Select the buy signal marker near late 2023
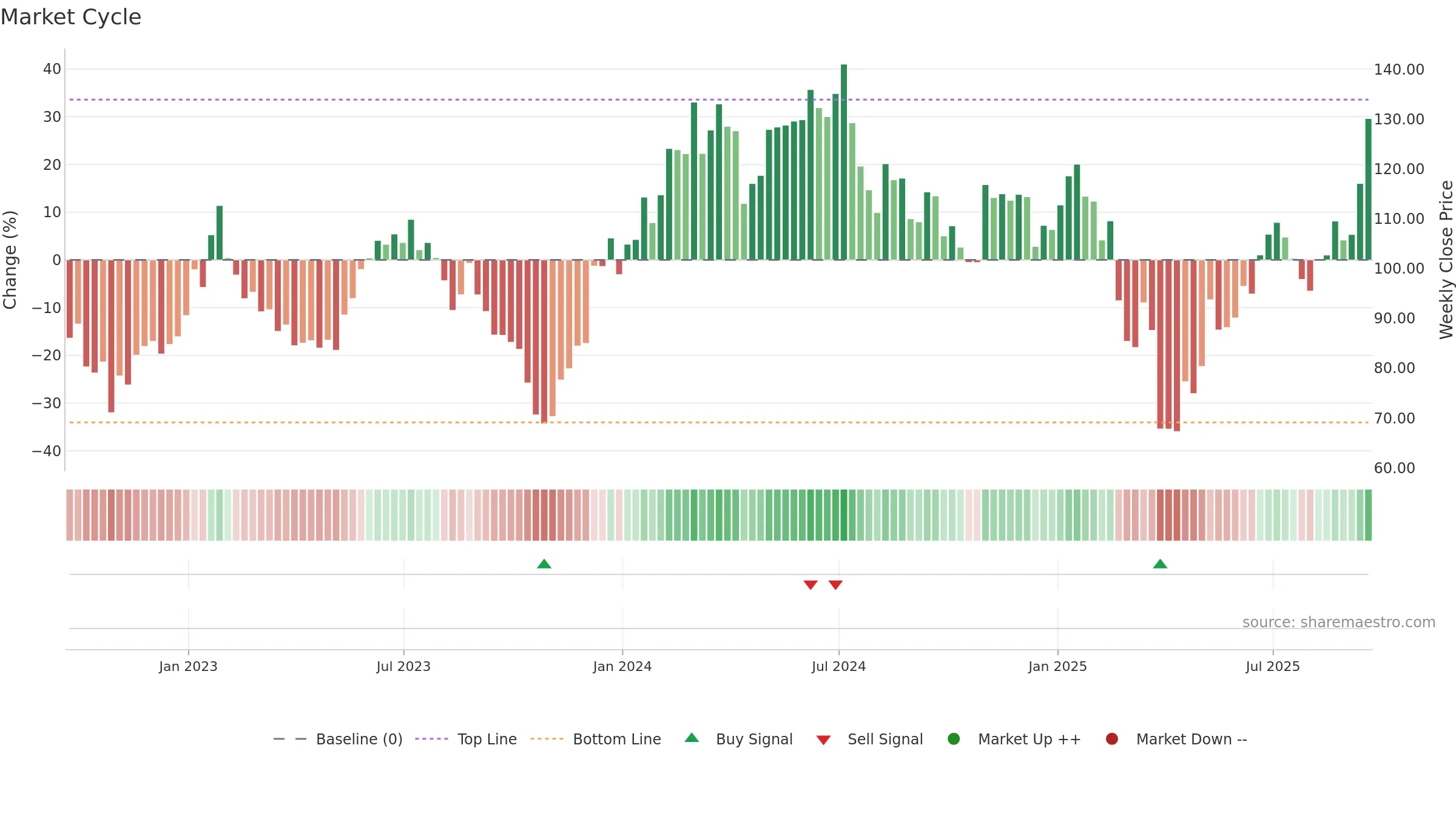This screenshot has height=819, width=1456. pos(544,564)
